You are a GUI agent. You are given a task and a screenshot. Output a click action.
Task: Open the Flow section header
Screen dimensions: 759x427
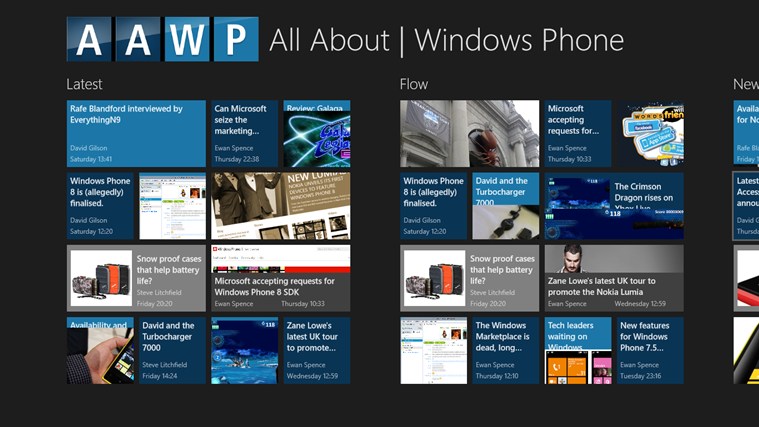coord(414,84)
